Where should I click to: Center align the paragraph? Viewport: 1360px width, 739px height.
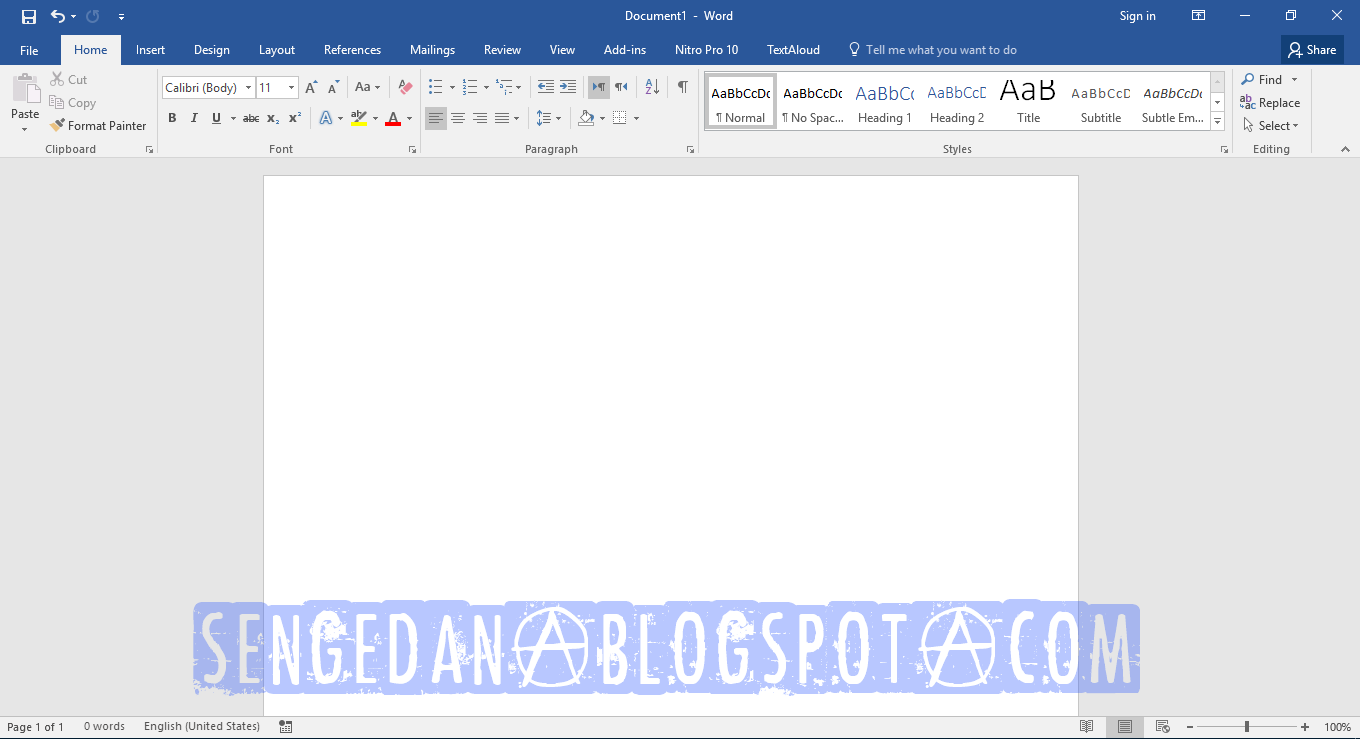pos(458,118)
